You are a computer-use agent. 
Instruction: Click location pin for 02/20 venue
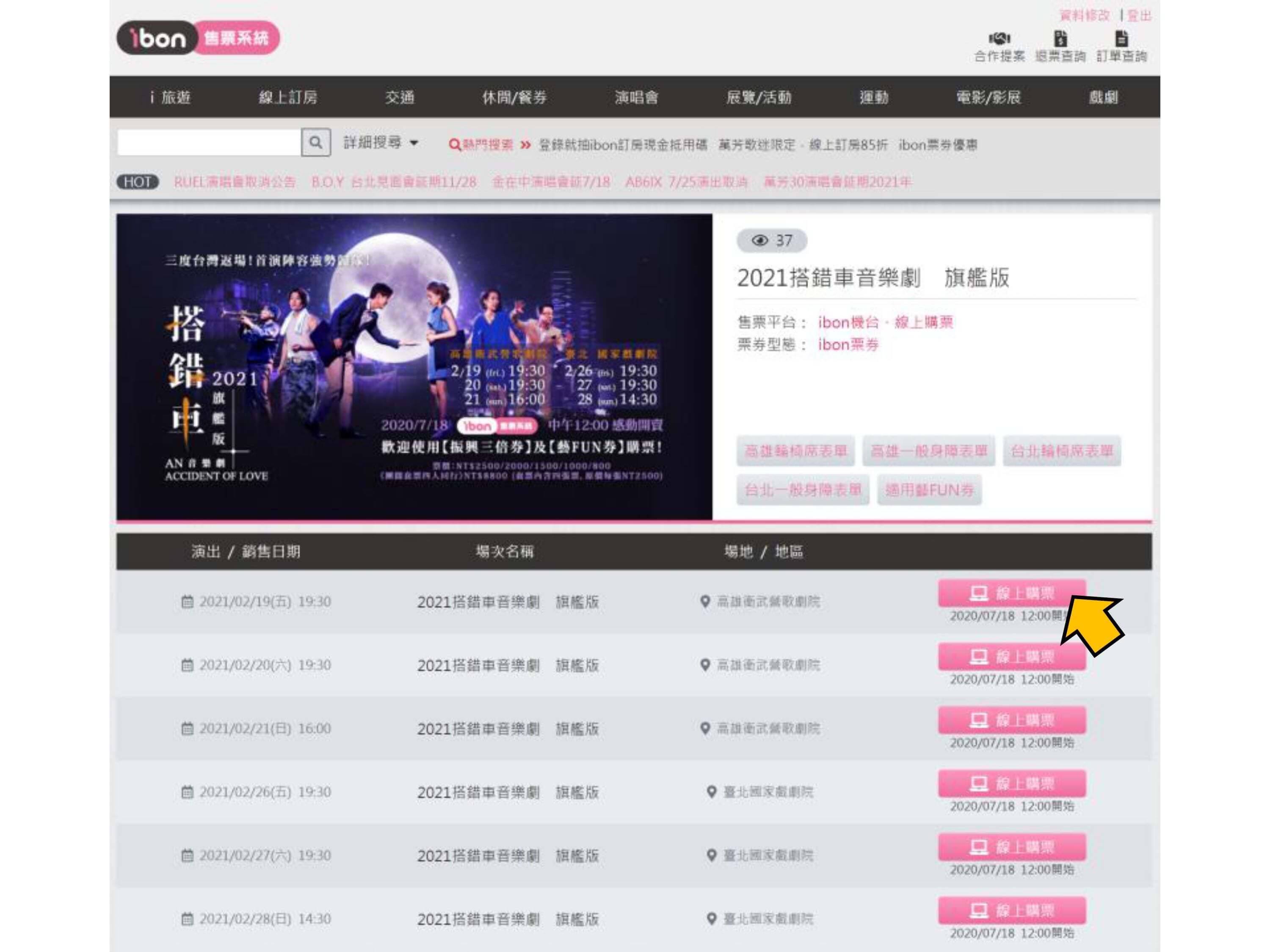[x=705, y=665]
